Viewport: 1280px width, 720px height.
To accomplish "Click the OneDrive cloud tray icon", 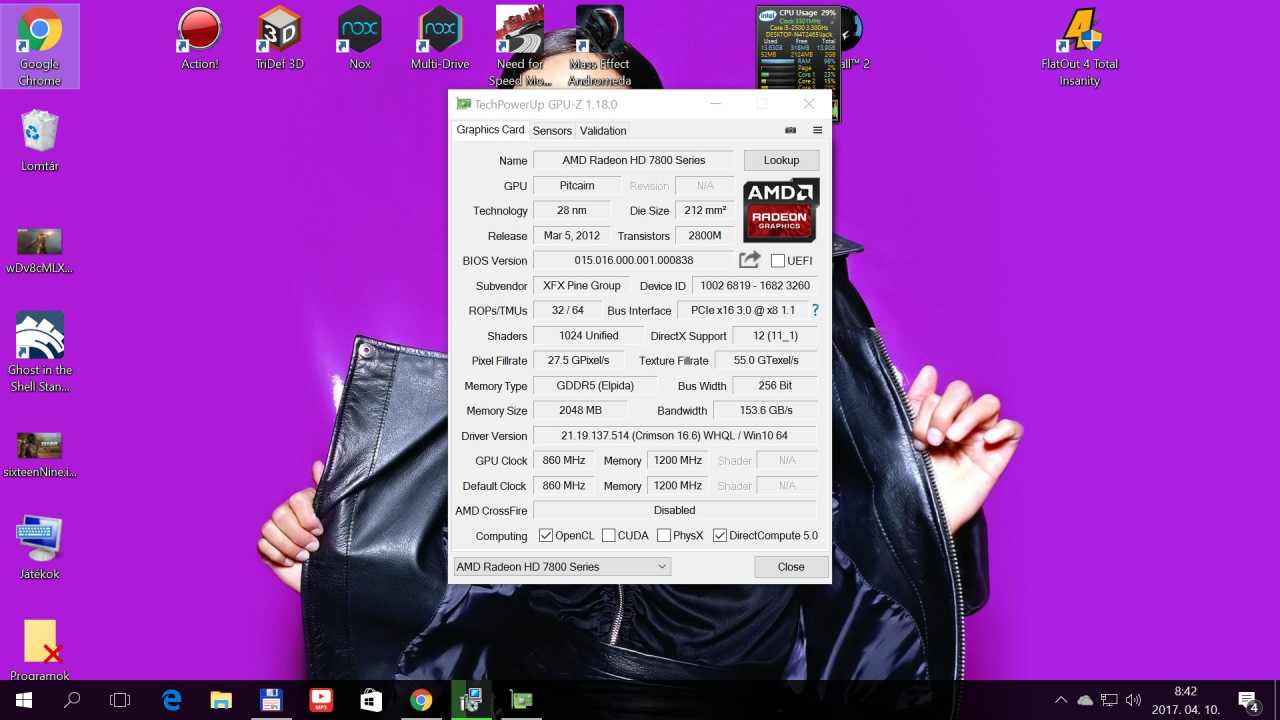I will 1085,700.
